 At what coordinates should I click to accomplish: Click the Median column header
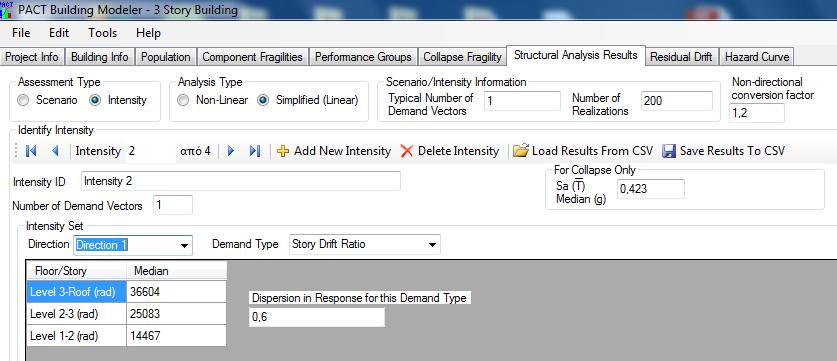tap(176, 271)
